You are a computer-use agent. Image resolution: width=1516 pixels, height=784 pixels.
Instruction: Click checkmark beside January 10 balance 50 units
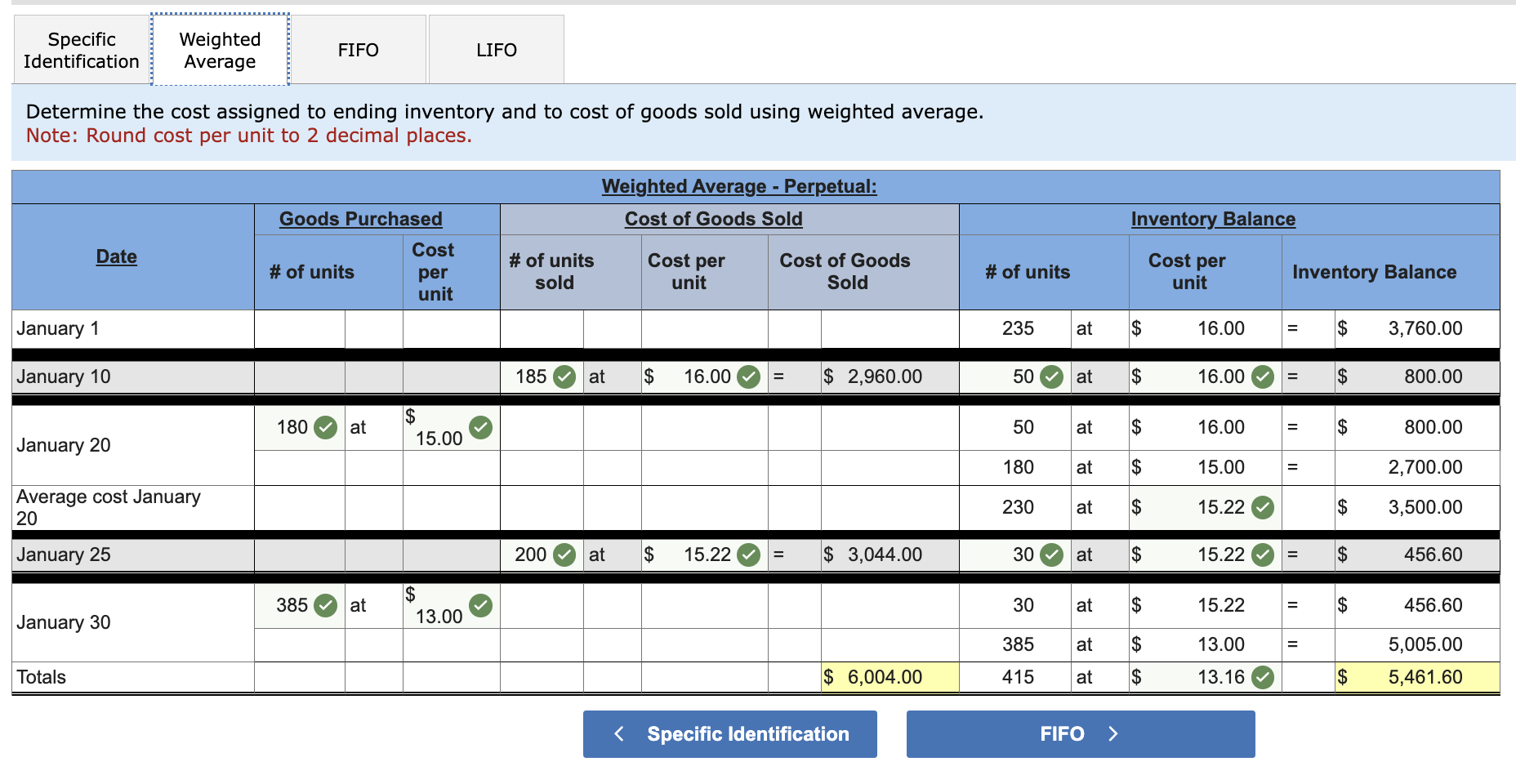(1051, 376)
